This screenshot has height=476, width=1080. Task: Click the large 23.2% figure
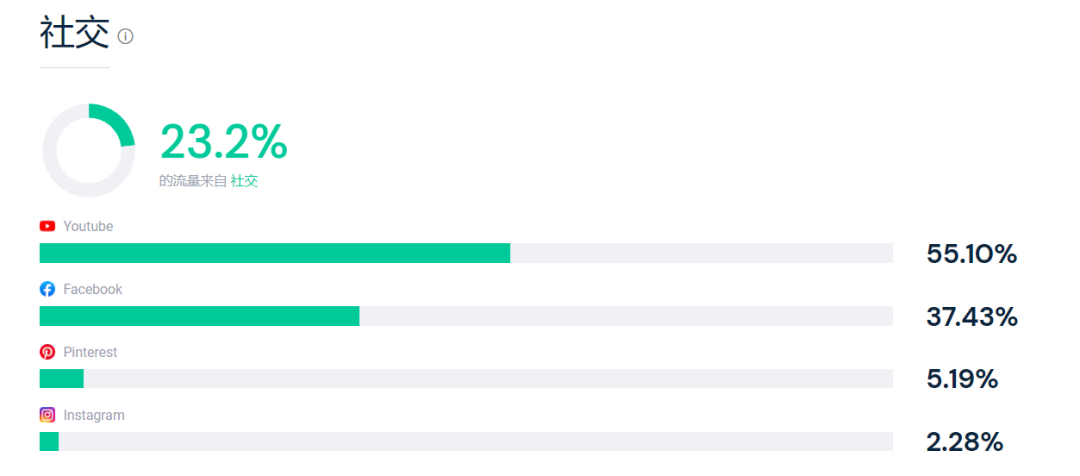pos(224,142)
